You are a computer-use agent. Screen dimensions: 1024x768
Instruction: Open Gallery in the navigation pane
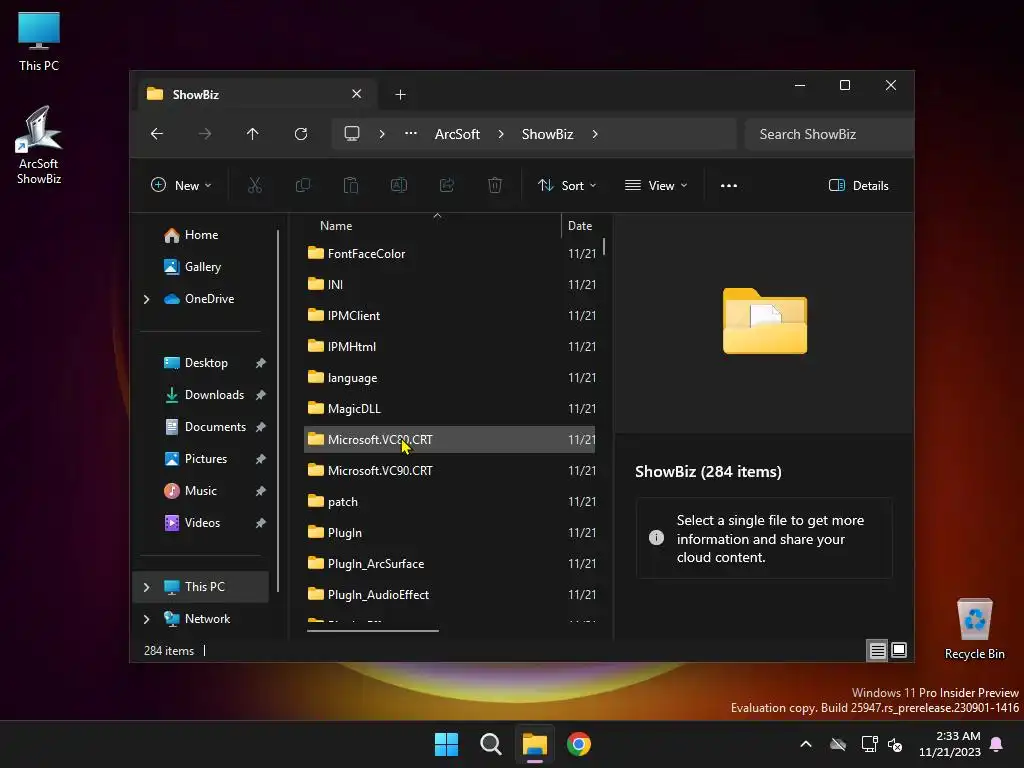point(202,267)
